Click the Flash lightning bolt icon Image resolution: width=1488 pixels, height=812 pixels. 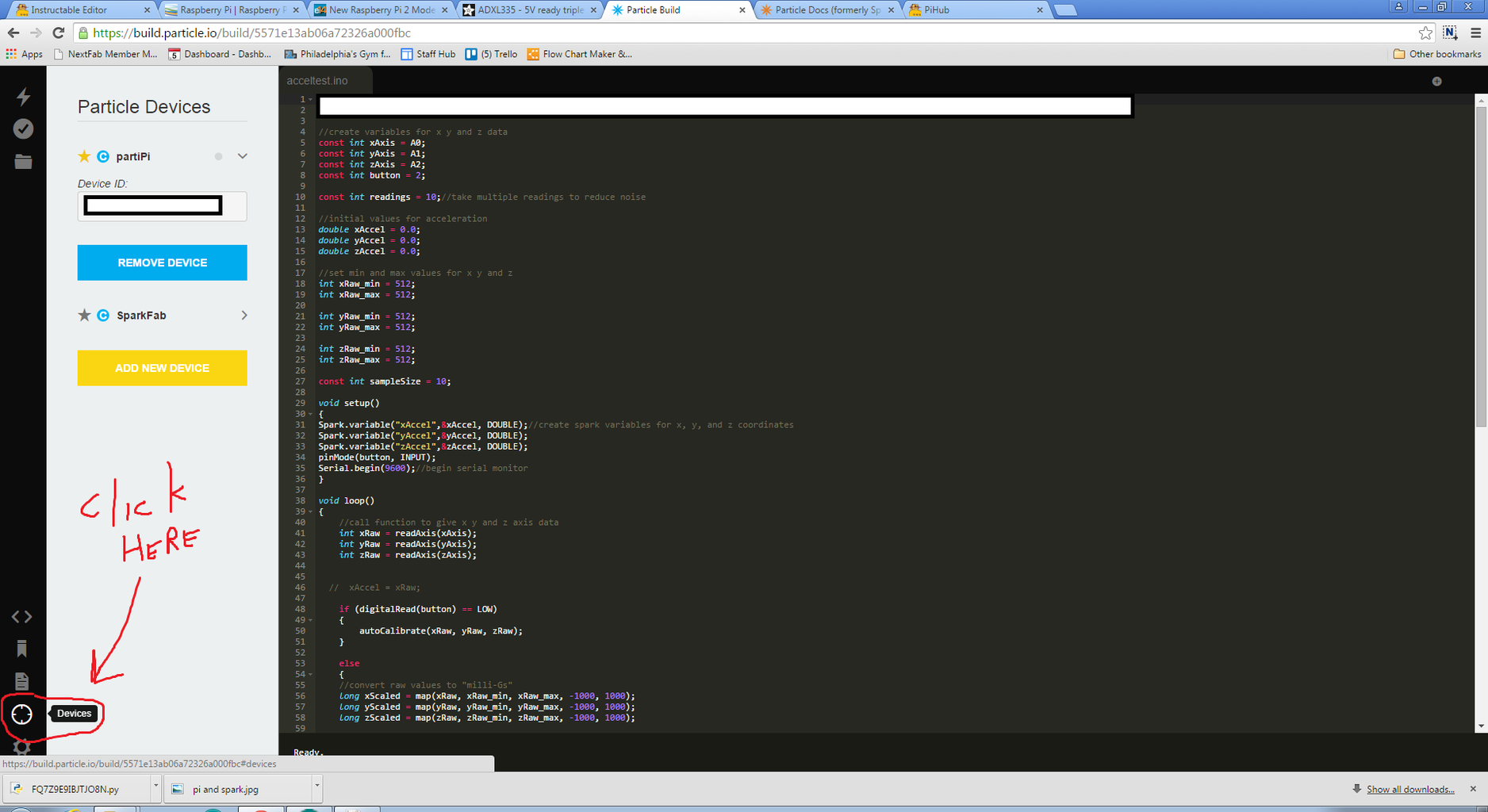click(23, 96)
